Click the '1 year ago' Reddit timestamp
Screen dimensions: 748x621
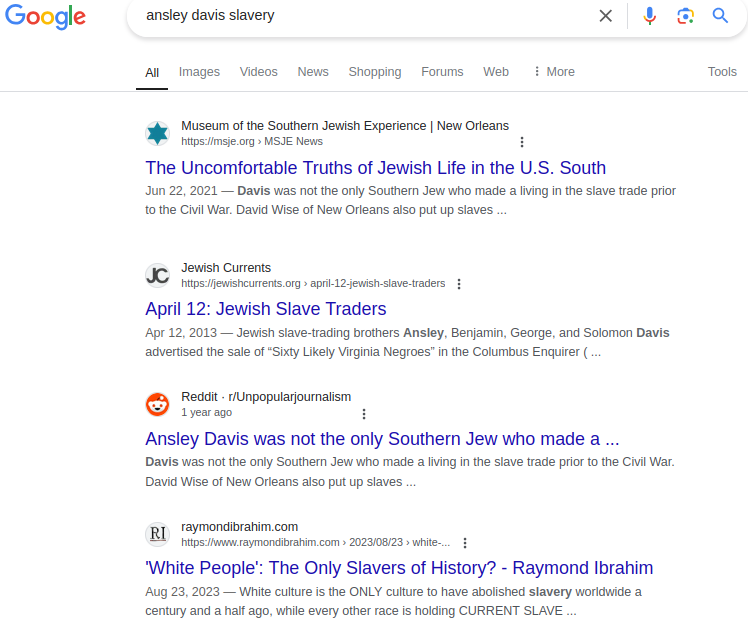point(207,412)
